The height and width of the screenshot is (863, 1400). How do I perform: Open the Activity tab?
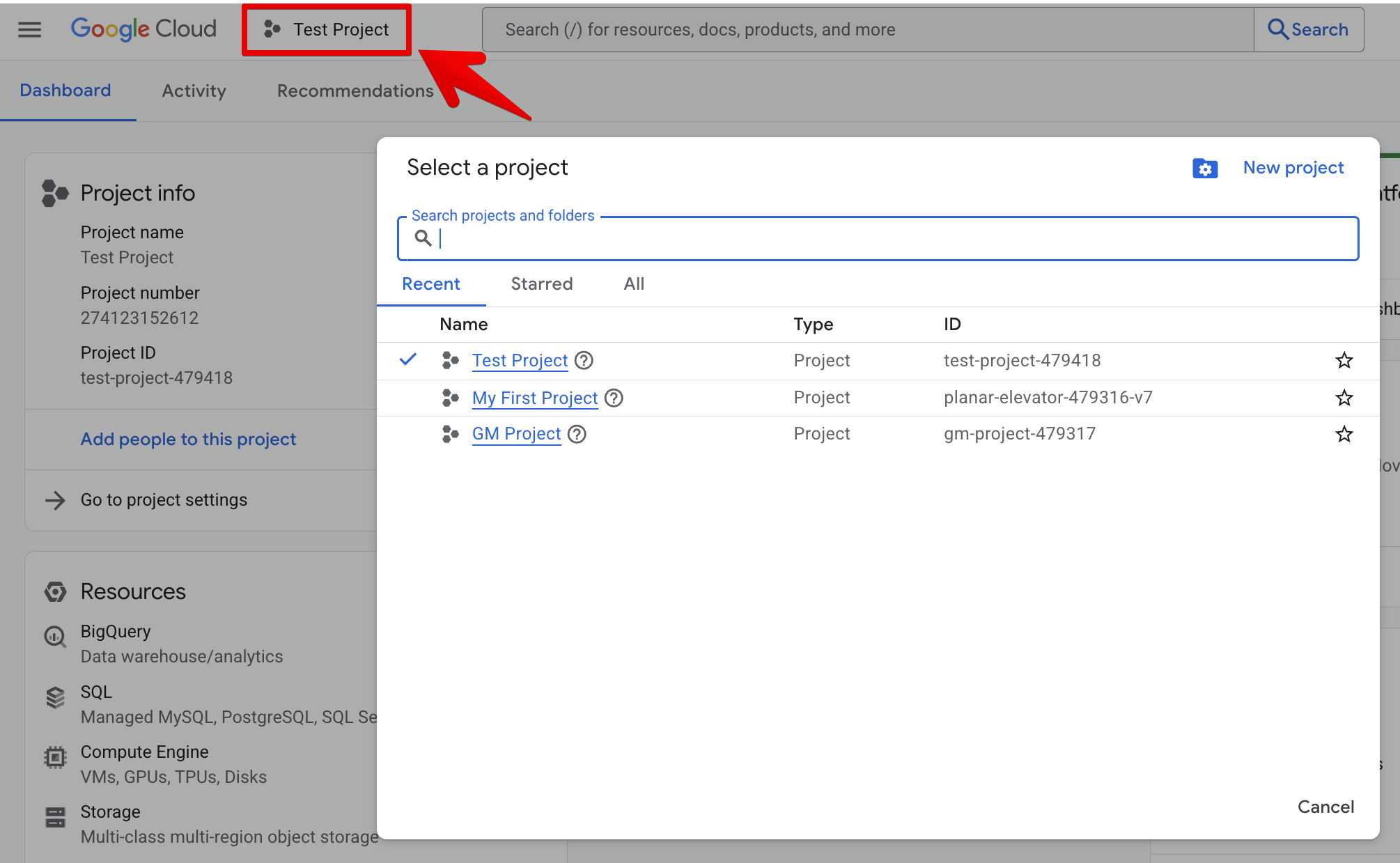click(x=194, y=91)
